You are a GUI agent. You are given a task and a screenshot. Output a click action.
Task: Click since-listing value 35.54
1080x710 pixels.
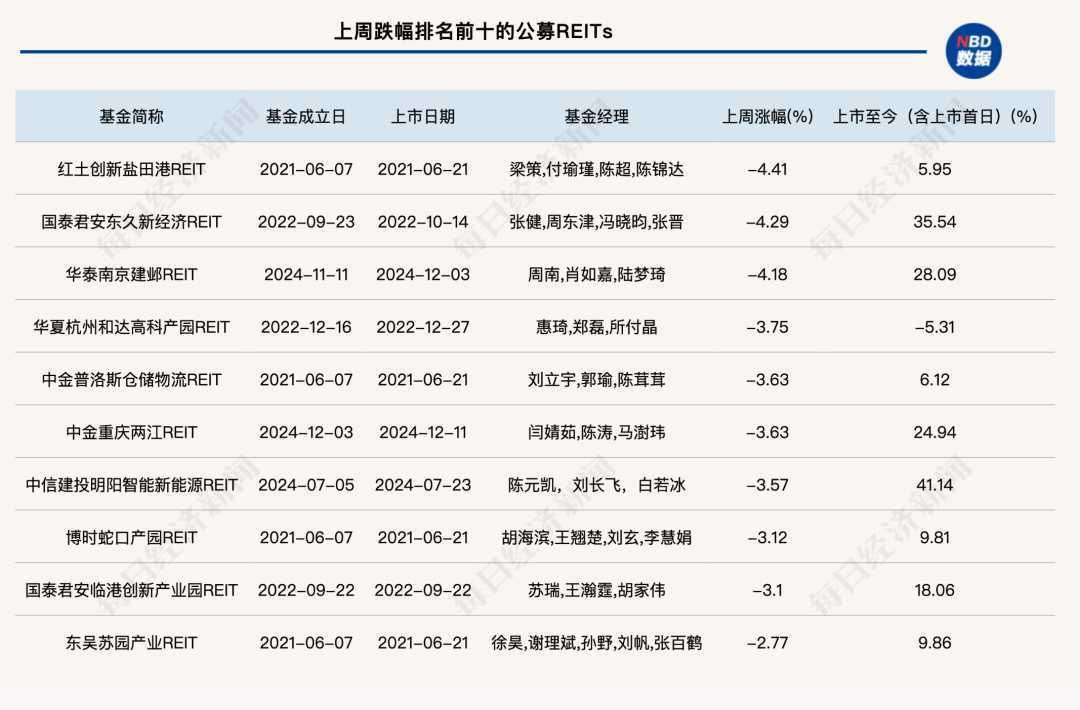point(935,222)
